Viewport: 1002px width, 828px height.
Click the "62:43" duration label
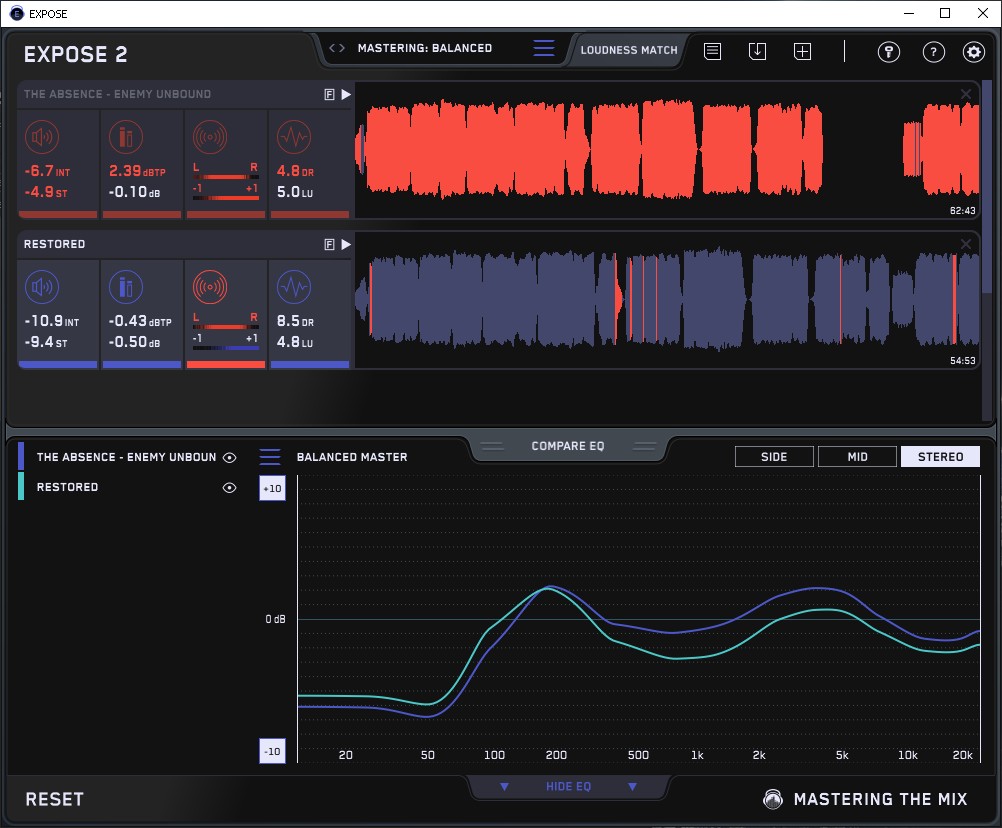point(962,211)
